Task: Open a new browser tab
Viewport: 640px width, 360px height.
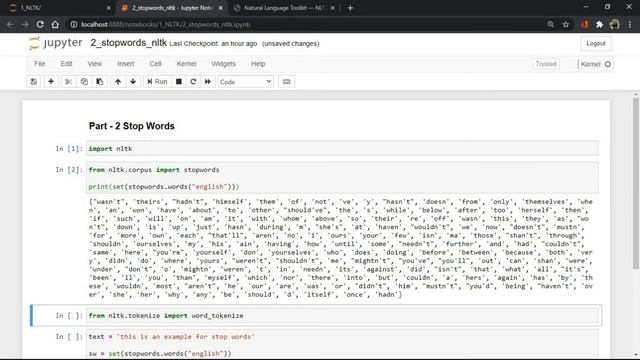Action: tap(350, 8)
